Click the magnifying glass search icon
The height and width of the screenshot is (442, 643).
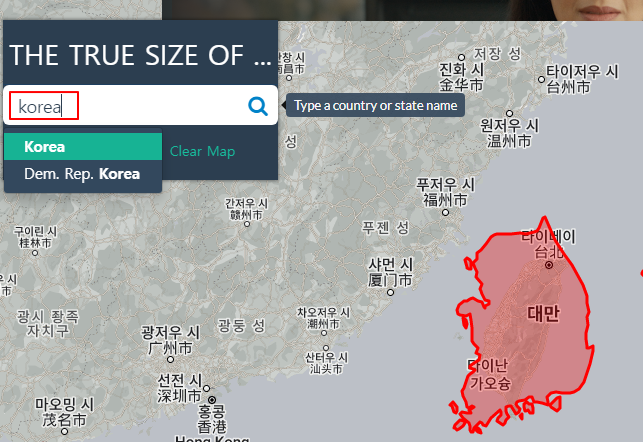258,106
